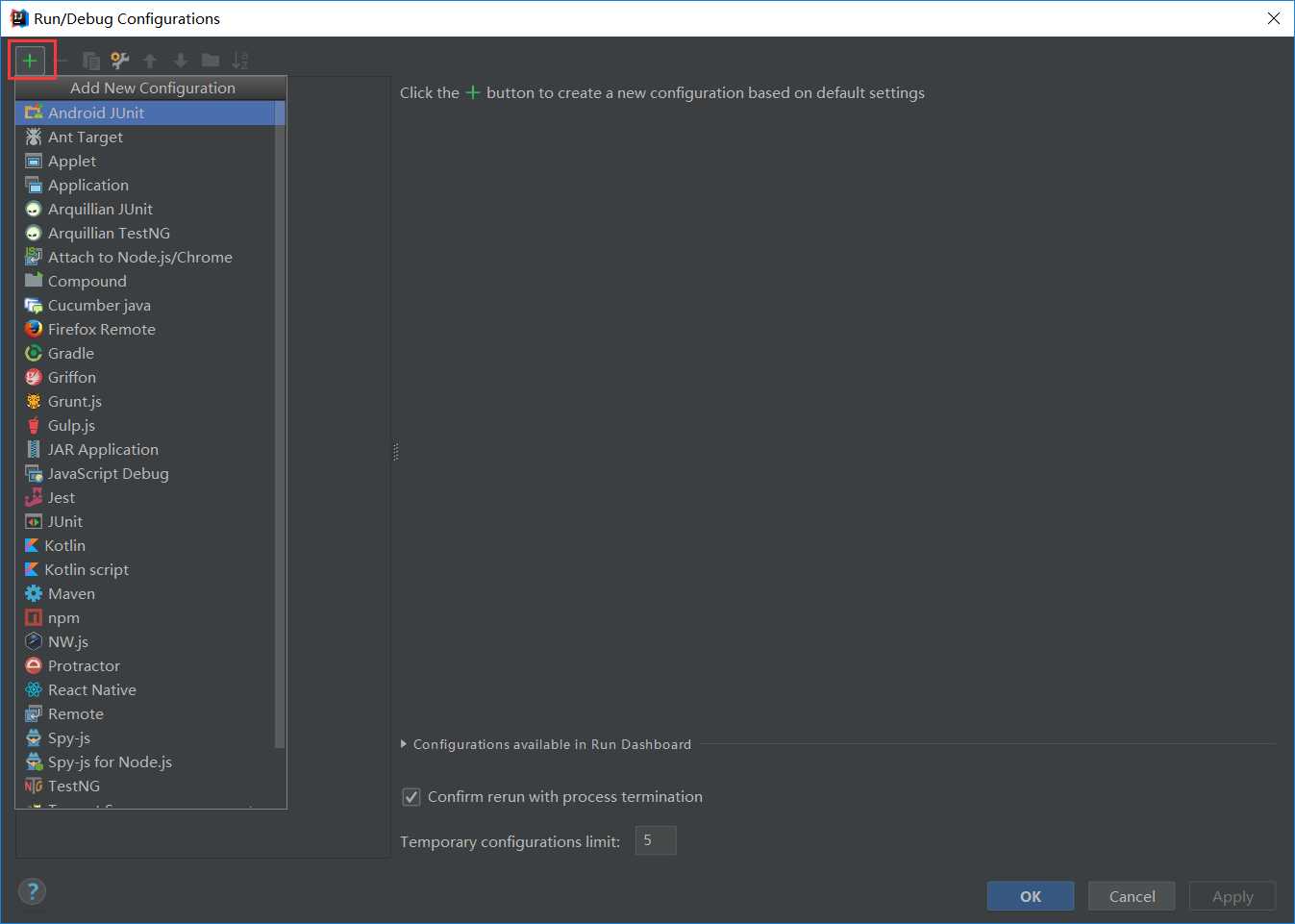
Task: Click the OK button
Action: click(1031, 896)
